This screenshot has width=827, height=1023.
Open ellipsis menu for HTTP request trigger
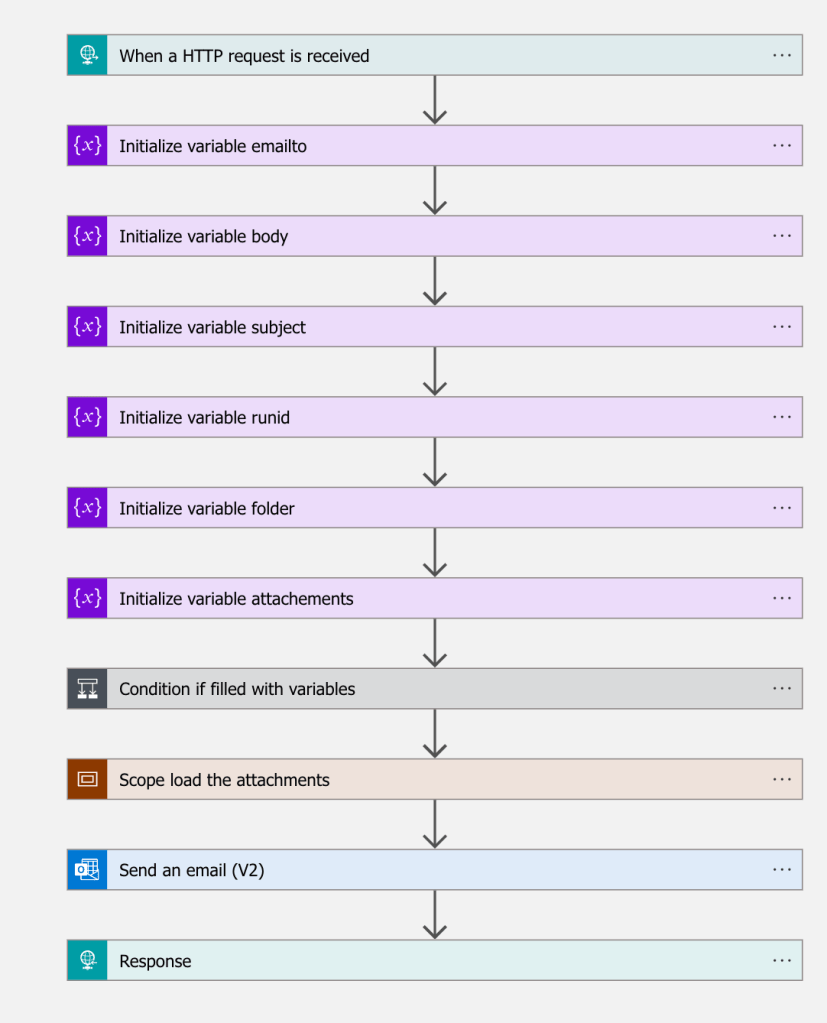tap(782, 55)
